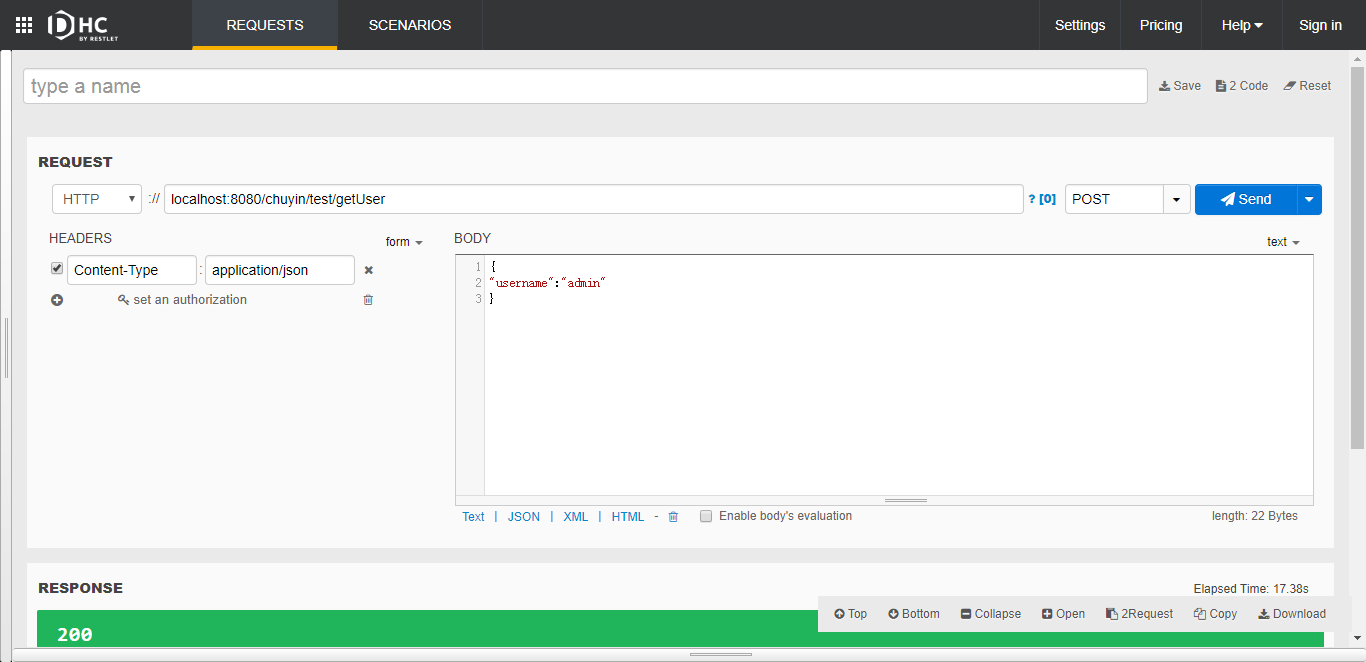
Task: Click the bottom panel resize handle
Action: (x=721, y=655)
